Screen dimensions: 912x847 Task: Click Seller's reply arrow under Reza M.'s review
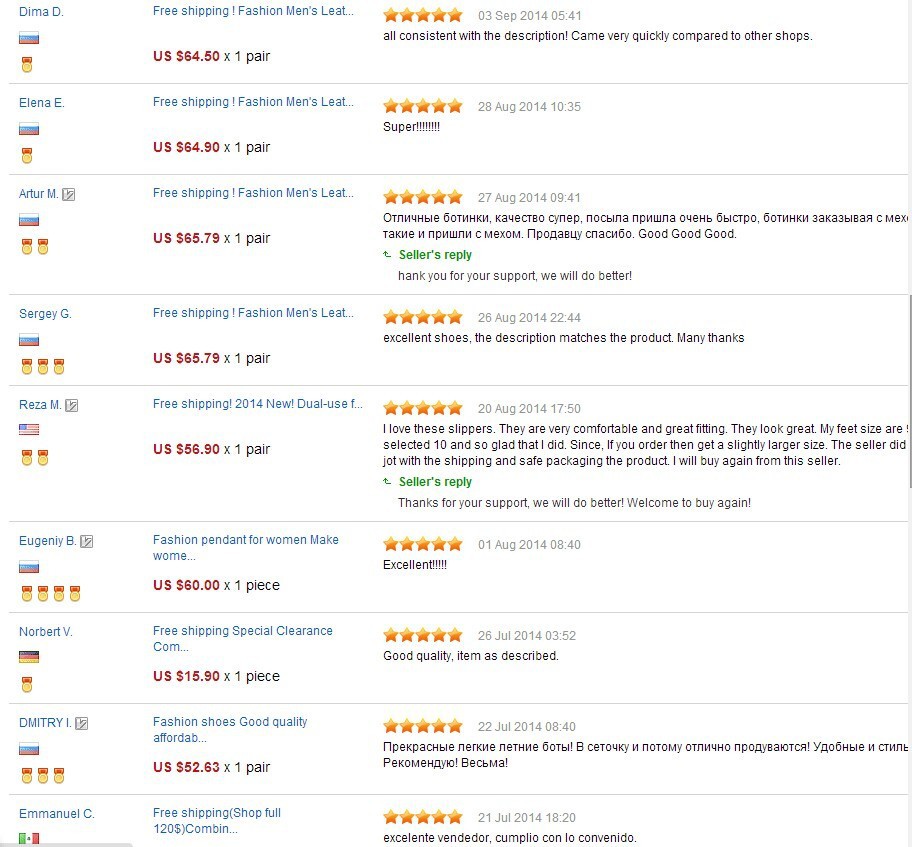[x=387, y=481]
